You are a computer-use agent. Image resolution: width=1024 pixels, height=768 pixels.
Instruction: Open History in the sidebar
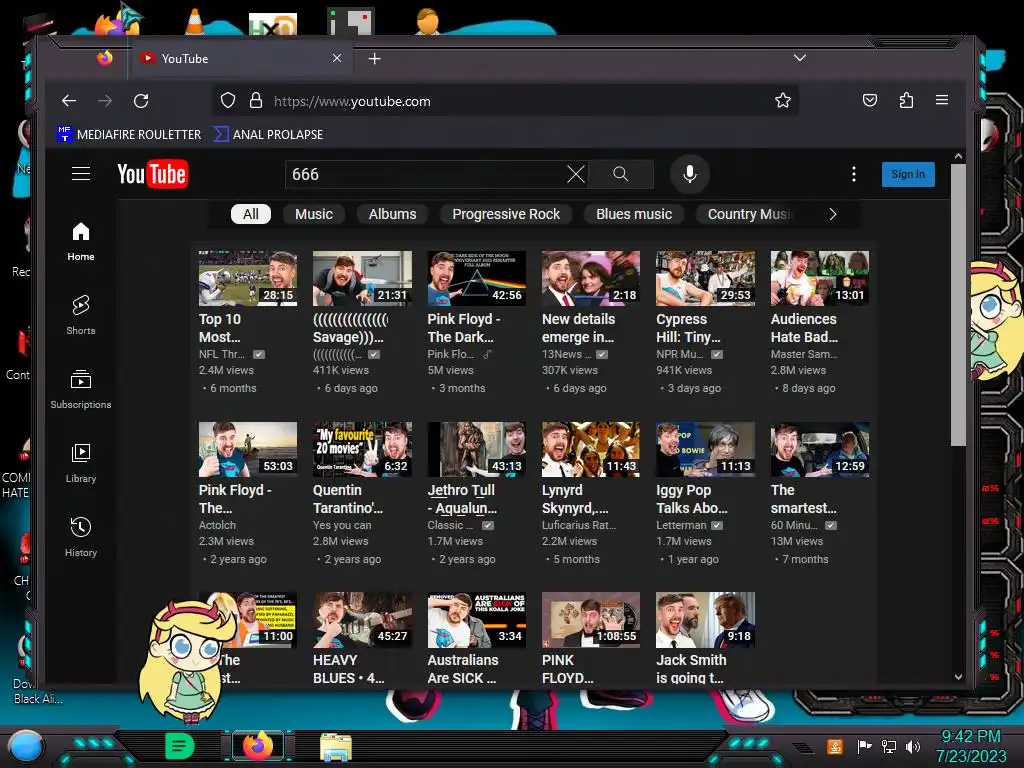81,537
